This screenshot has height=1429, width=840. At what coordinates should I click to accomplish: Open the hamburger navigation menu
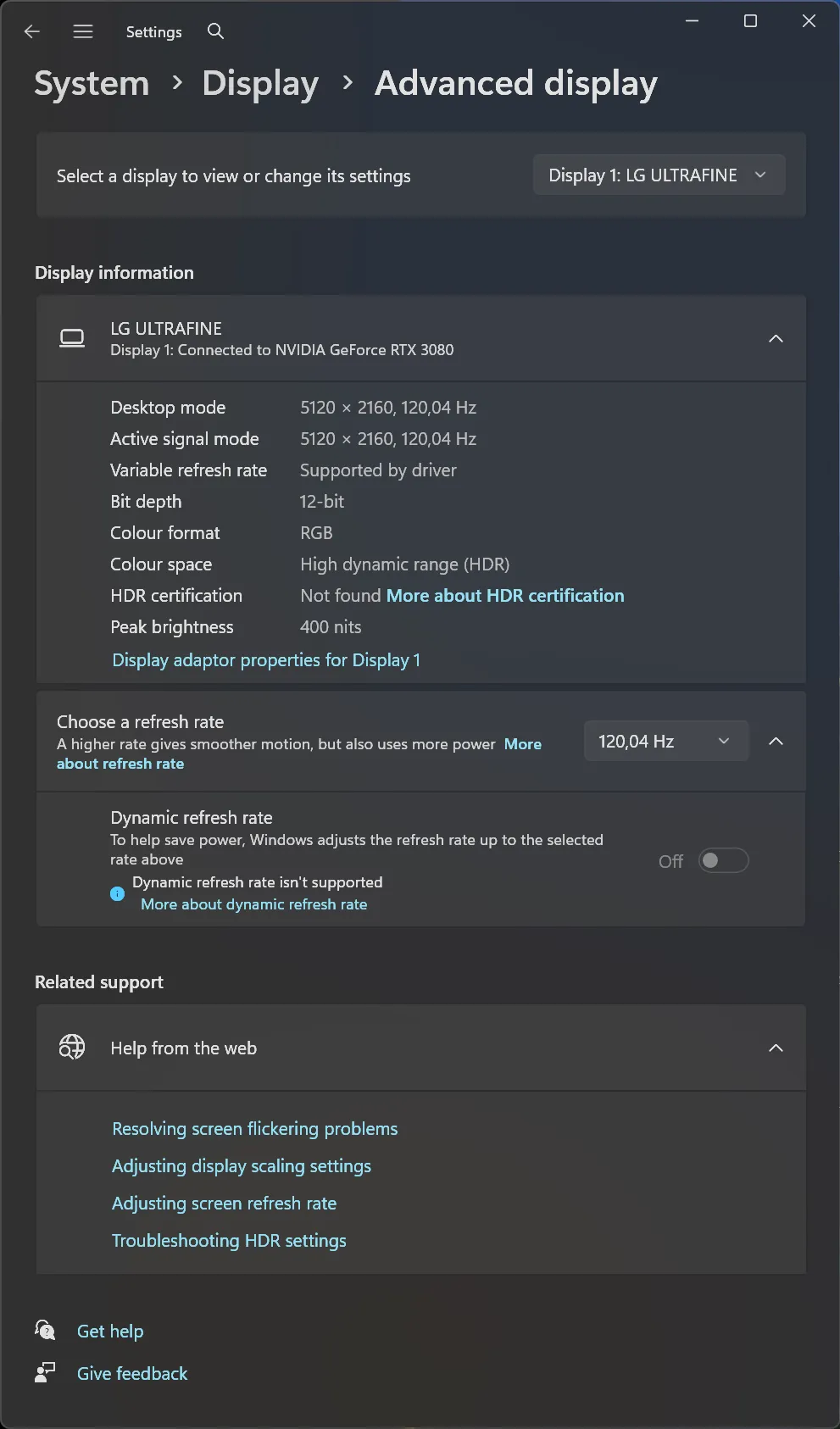83,31
